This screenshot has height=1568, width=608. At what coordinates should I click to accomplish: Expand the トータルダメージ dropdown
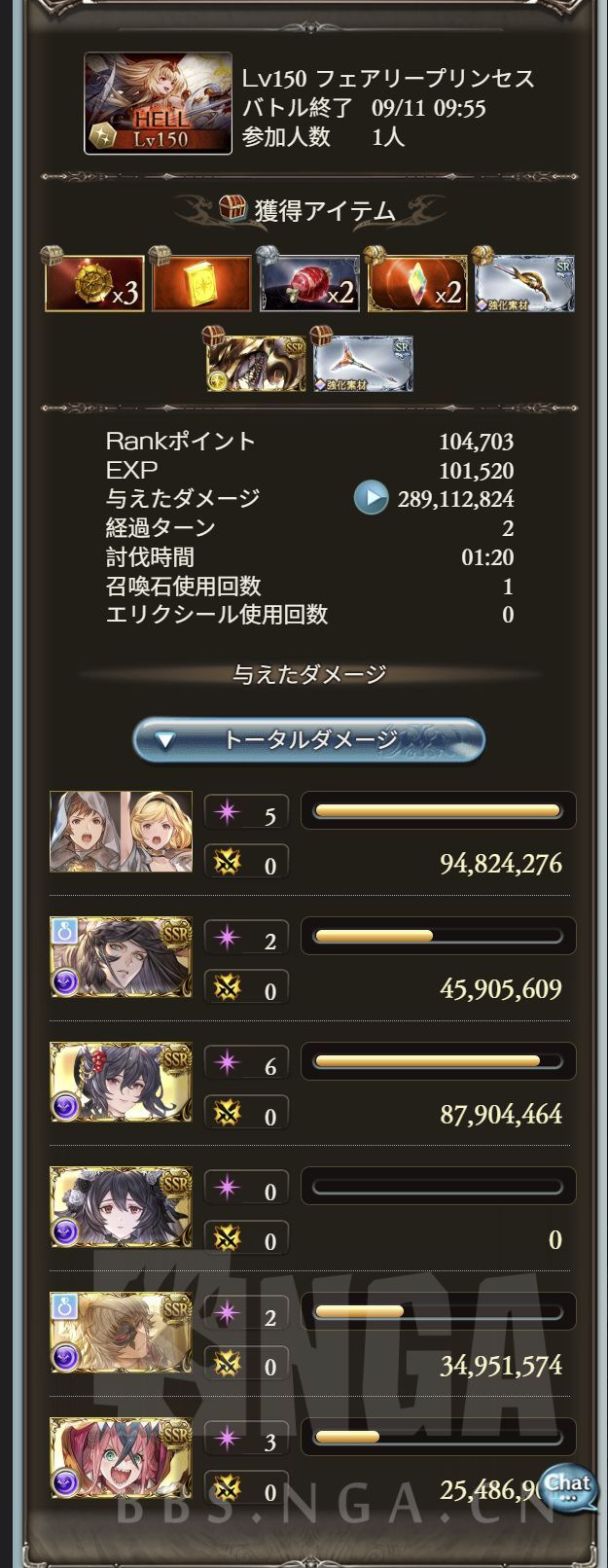[x=308, y=741]
